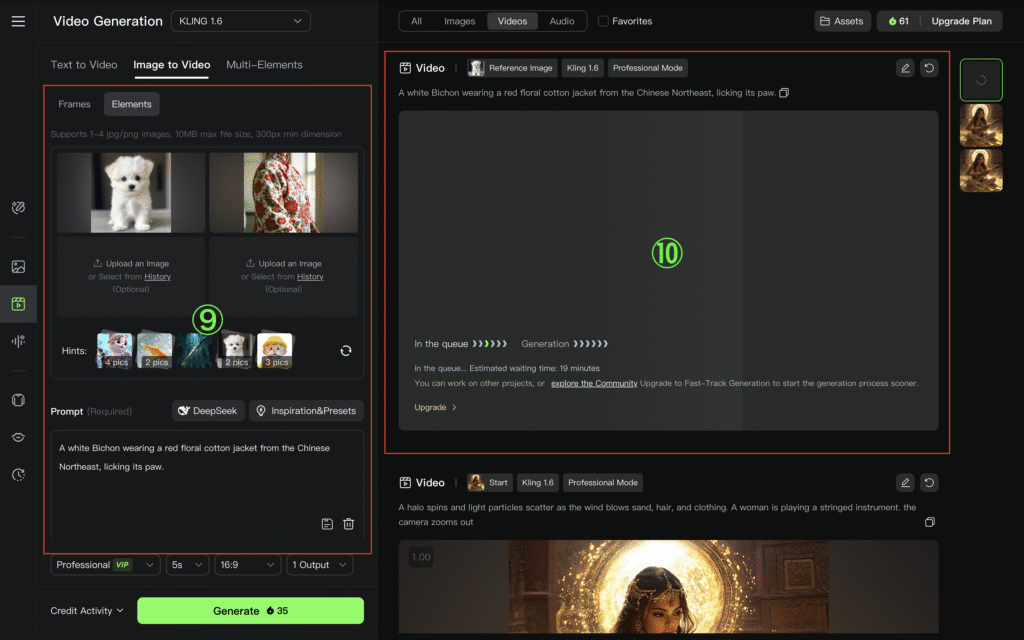This screenshot has height=640, width=1024.
Task: Choose the white dog 2 pics hint
Action: point(235,351)
